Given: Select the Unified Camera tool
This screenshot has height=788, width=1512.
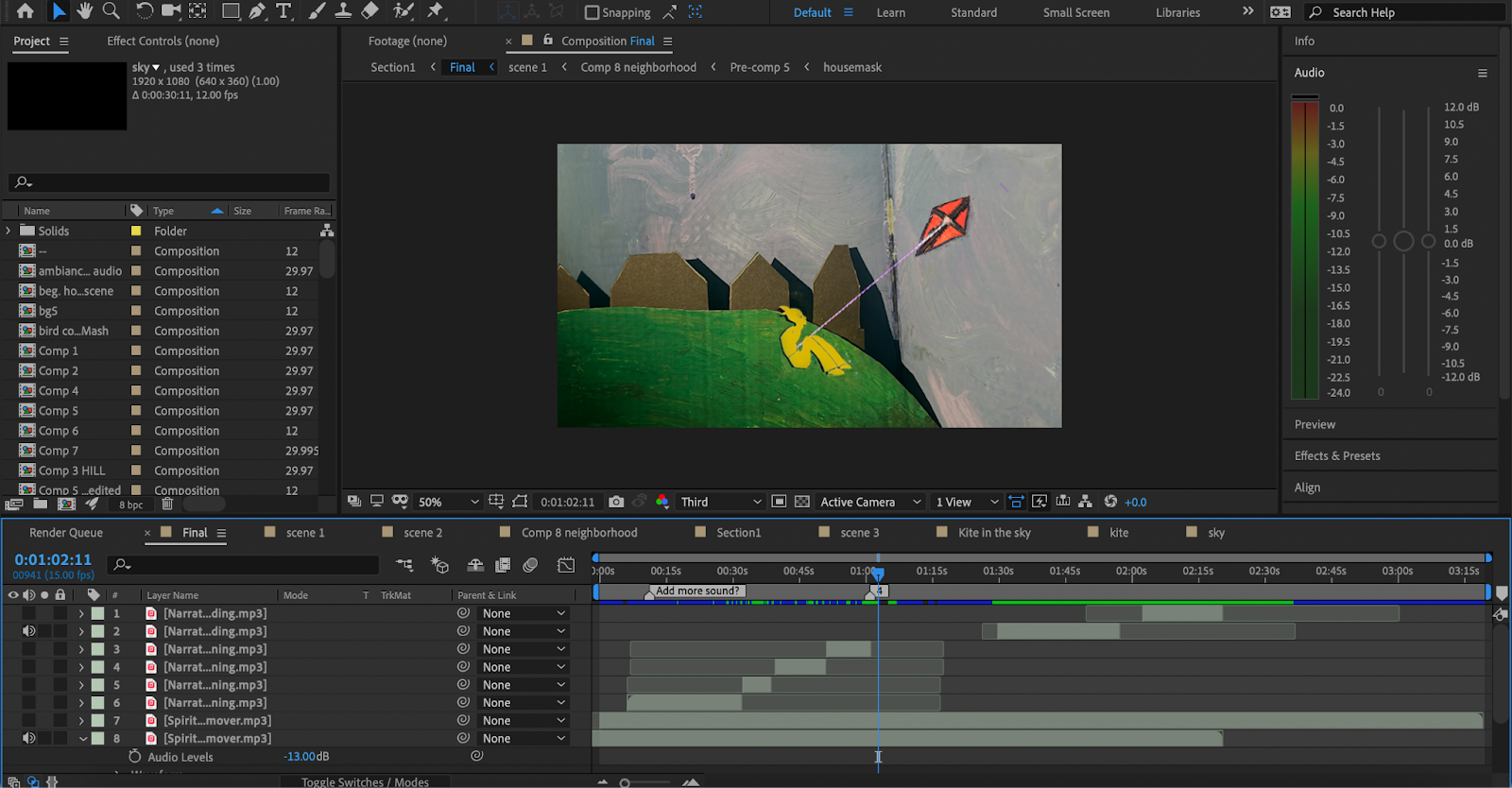Looking at the screenshot, I should click(x=171, y=11).
